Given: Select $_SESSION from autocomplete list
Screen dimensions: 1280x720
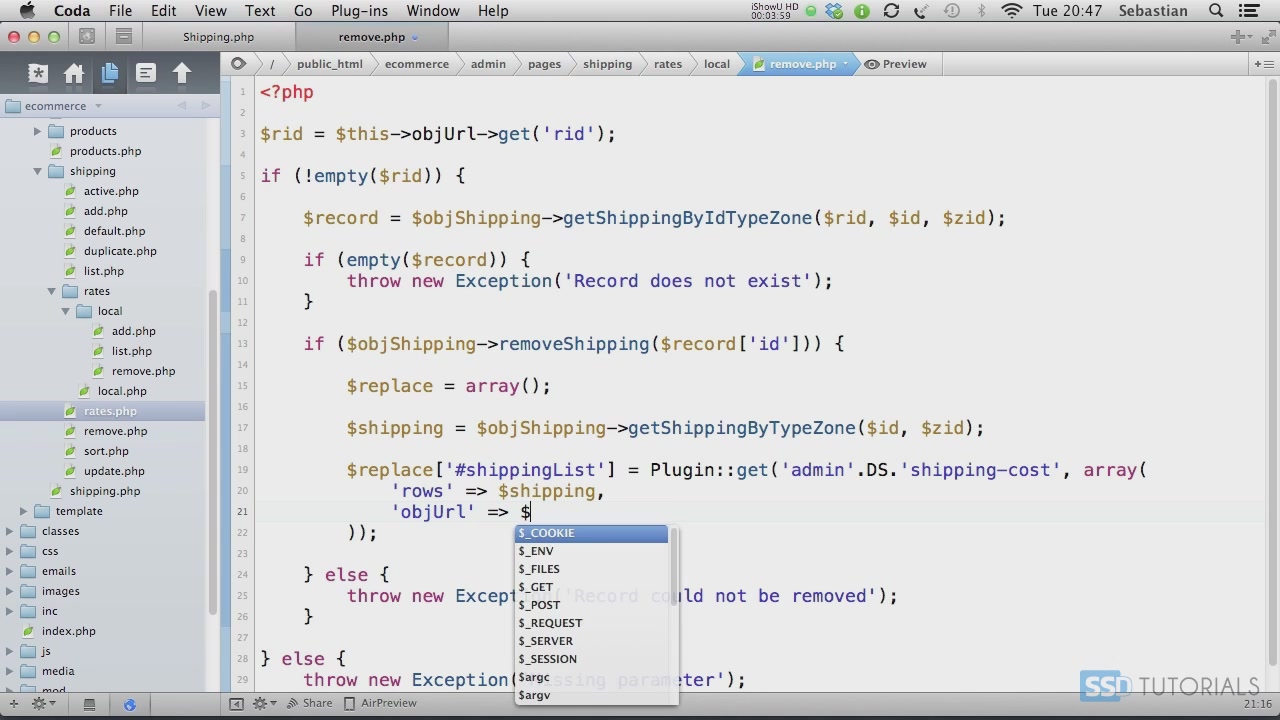Looking at the screenshot, I should click(548, 659).
